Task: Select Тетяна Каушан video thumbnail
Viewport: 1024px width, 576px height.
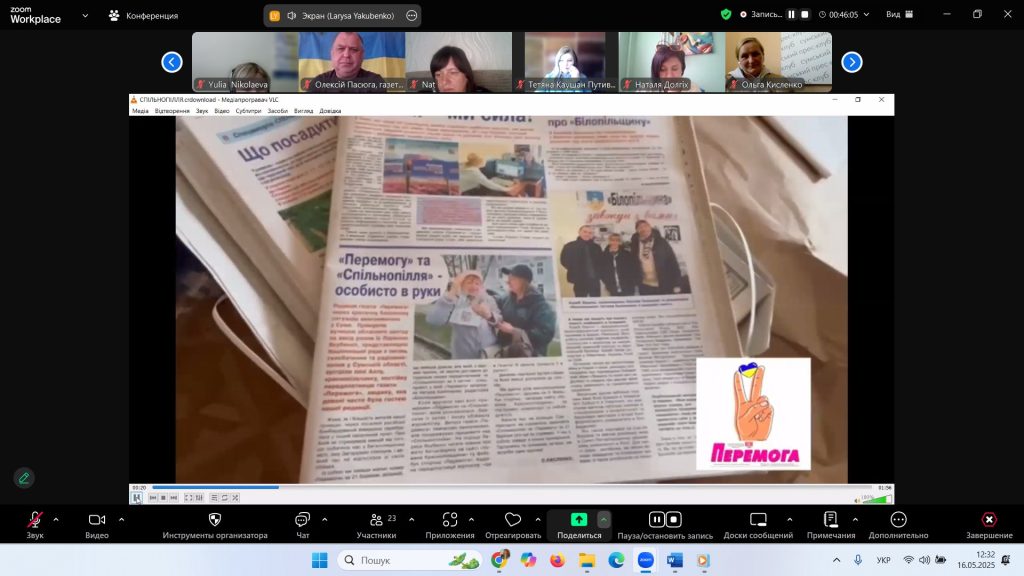Action: point(565,62)
